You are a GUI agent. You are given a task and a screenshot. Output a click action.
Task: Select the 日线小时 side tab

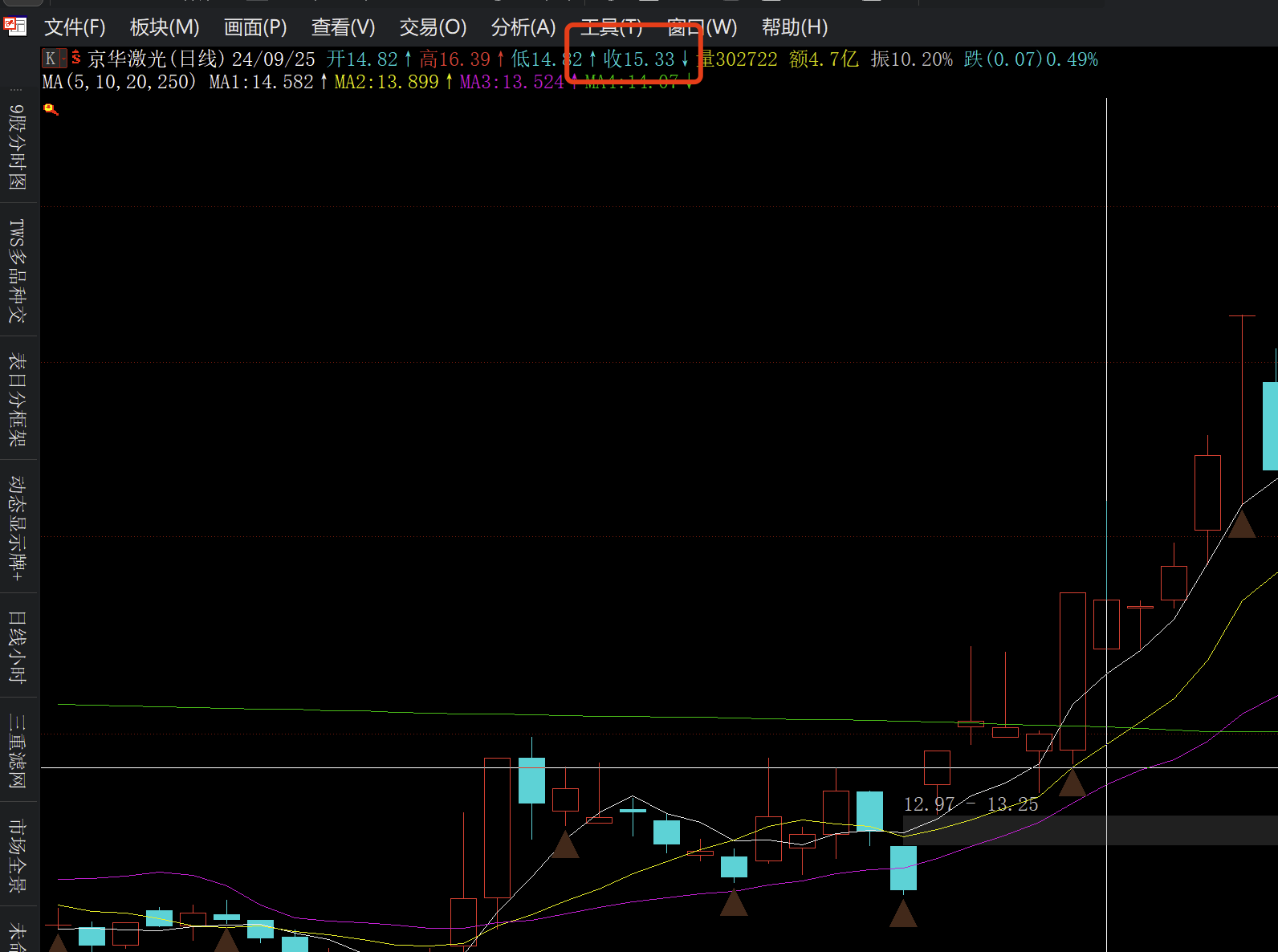[18, 647]
